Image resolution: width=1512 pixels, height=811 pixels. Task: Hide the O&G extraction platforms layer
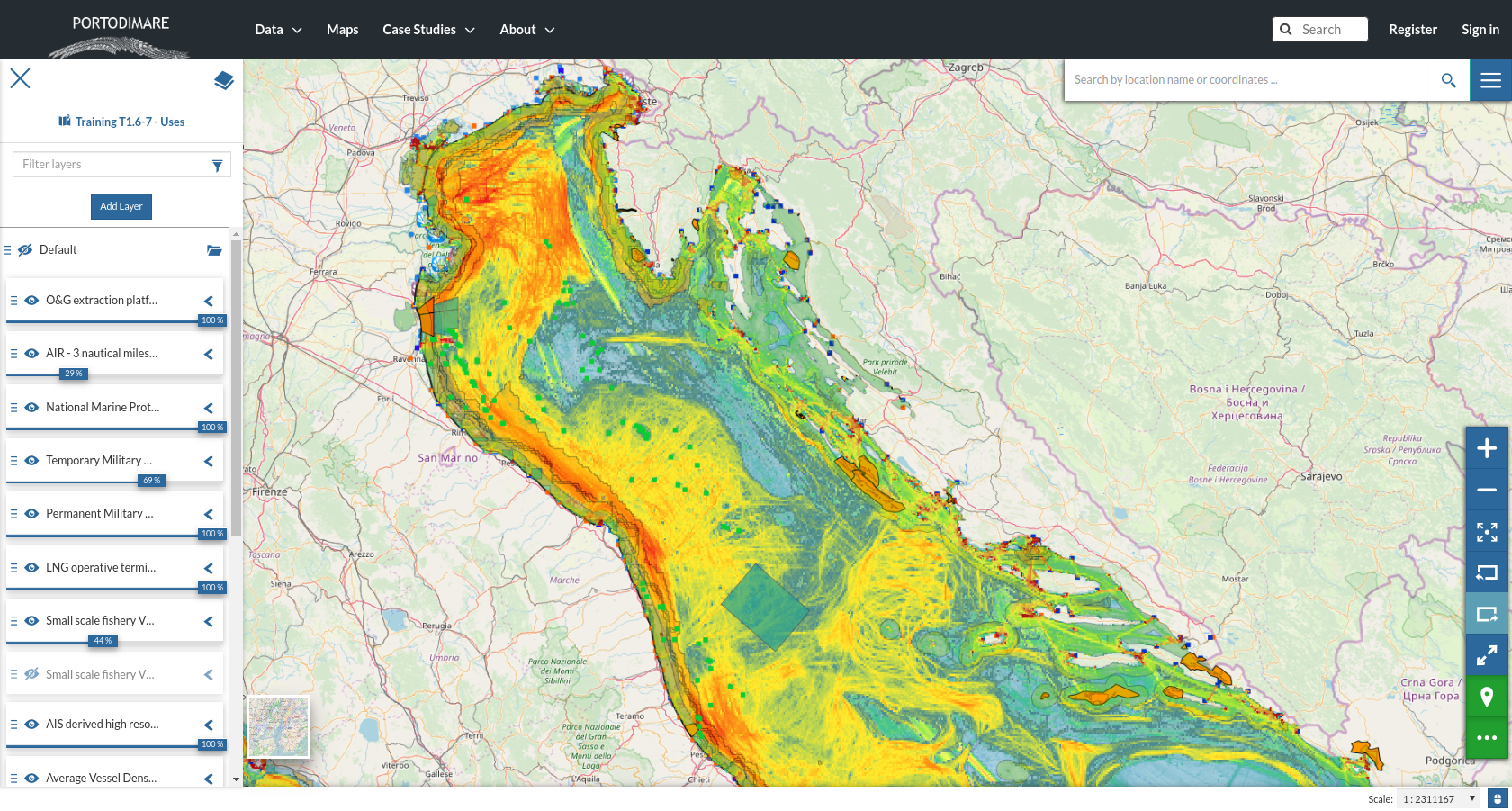tap(31, 301)
